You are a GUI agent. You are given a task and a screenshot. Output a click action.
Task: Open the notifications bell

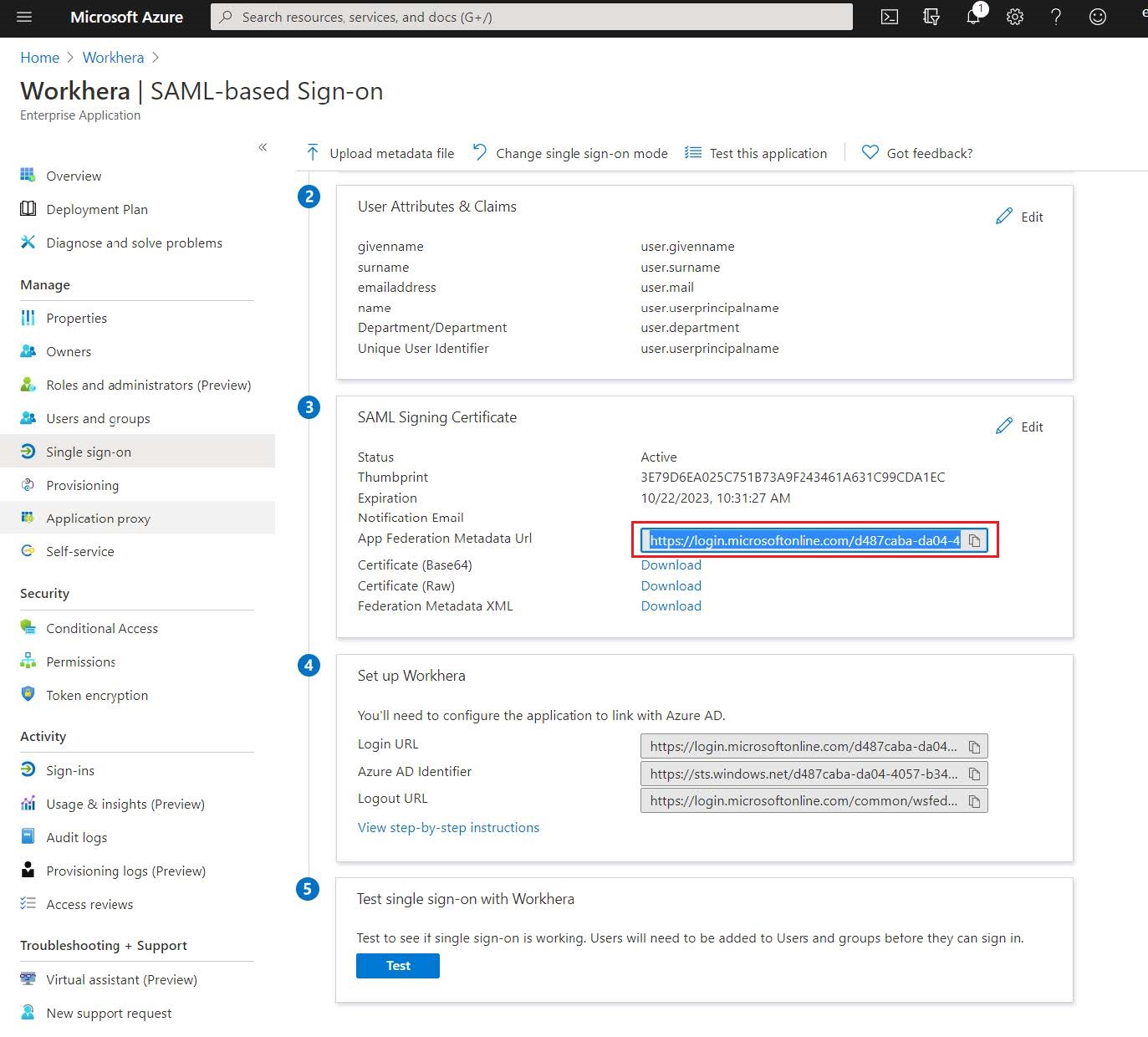coord(973,17)
